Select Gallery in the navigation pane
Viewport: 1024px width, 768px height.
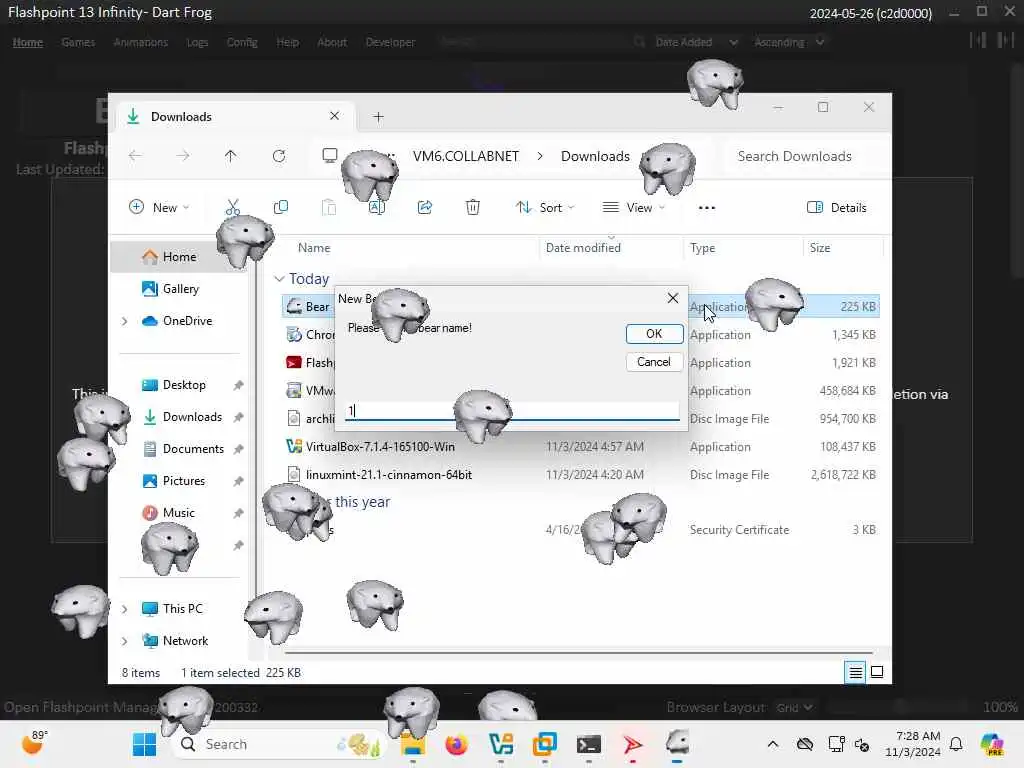tap(180, 289)
